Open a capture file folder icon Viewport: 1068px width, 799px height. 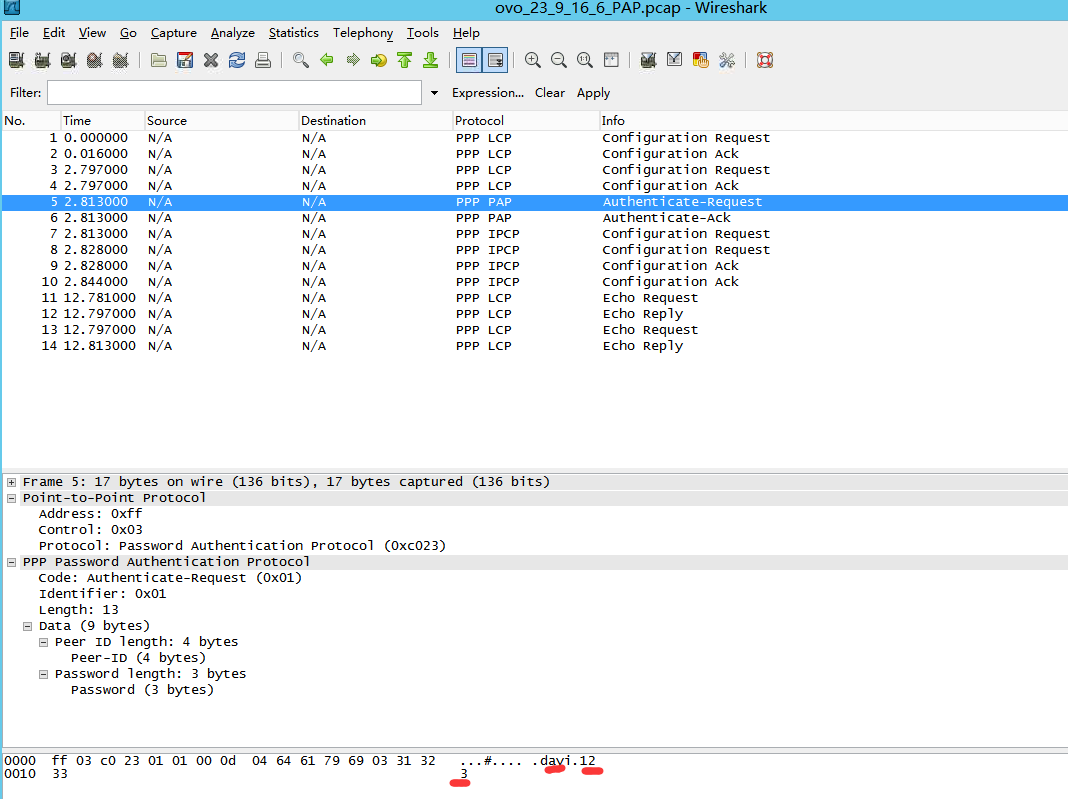[x=159, y=60]
